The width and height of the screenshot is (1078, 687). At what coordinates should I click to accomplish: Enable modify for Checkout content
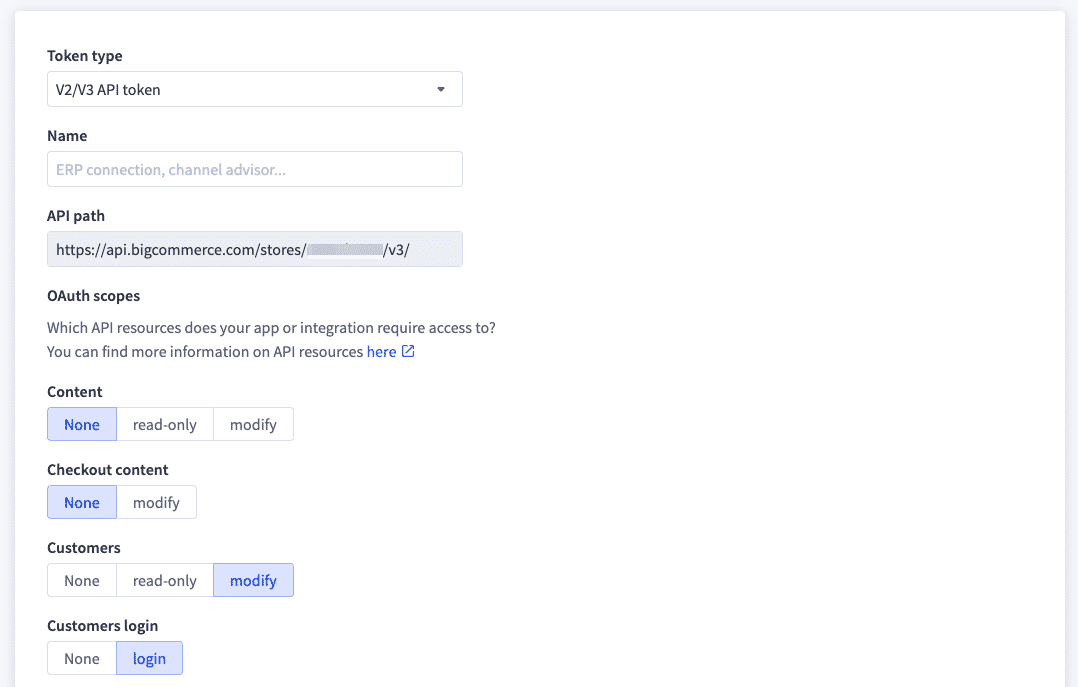click(x=156, y=502)
